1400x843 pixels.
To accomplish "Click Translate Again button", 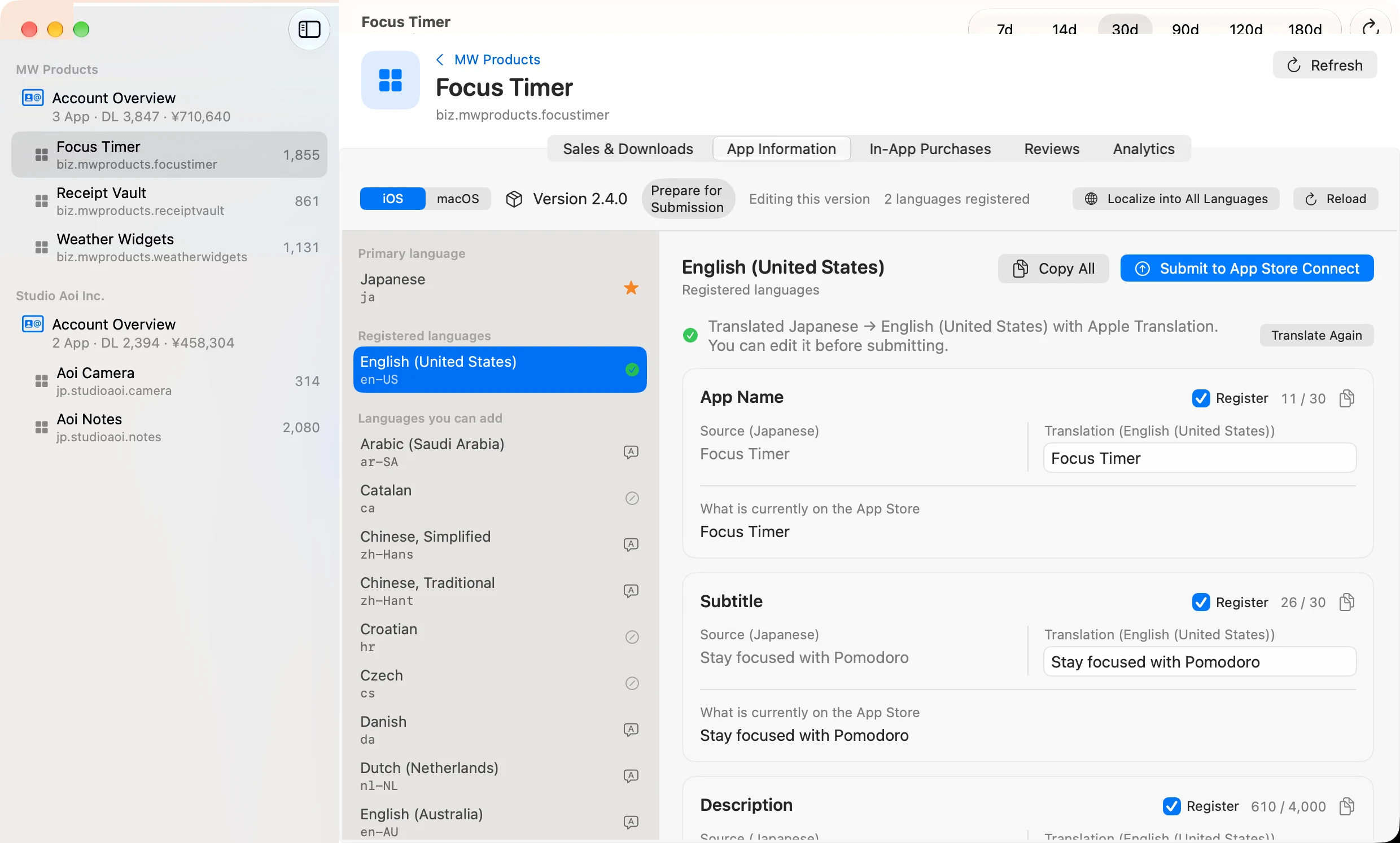I will pos(1316,335).
